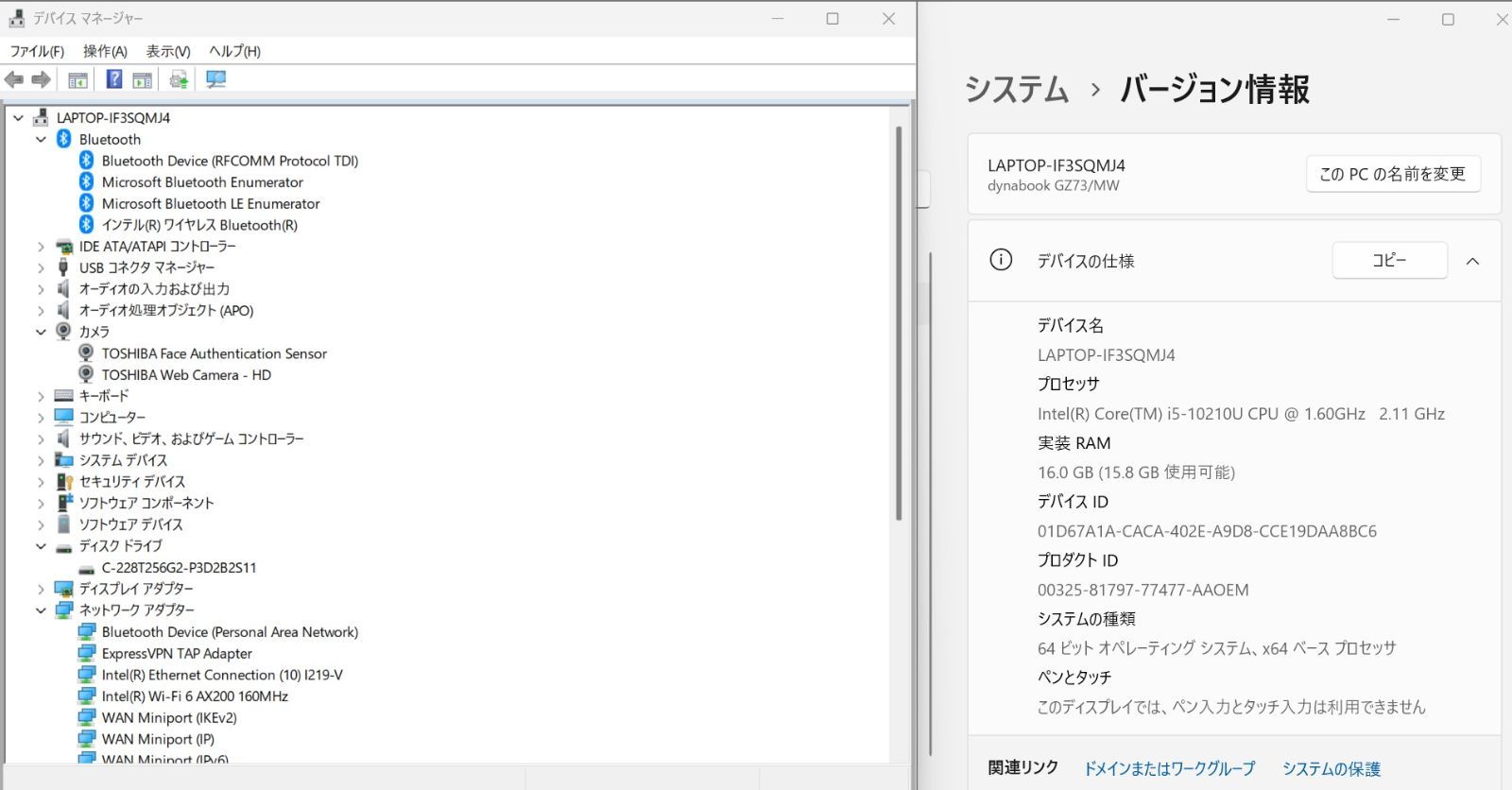Select Bluetooth Device (RFCOMM Protocol TDI)
Image resolution: width=1512 pixels, height=790 pixels.
point(230,161)
